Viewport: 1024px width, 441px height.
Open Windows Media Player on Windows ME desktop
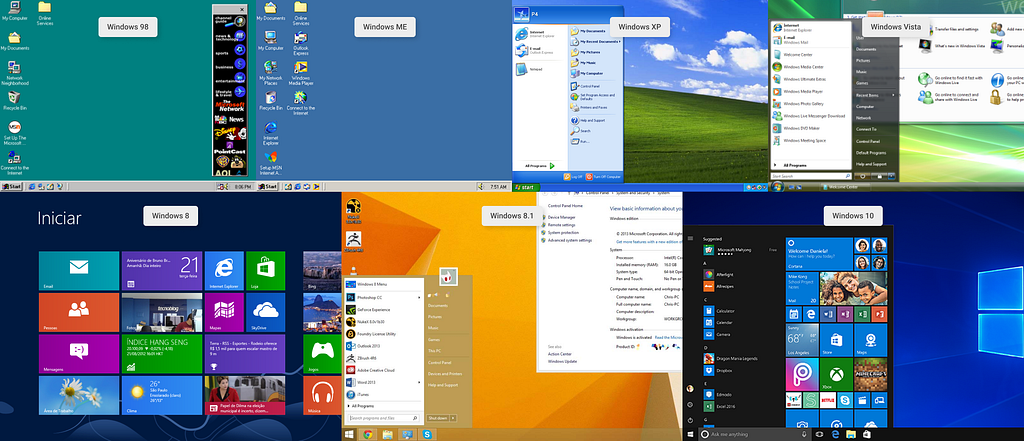pyautogui.click(x=300, y=73)
